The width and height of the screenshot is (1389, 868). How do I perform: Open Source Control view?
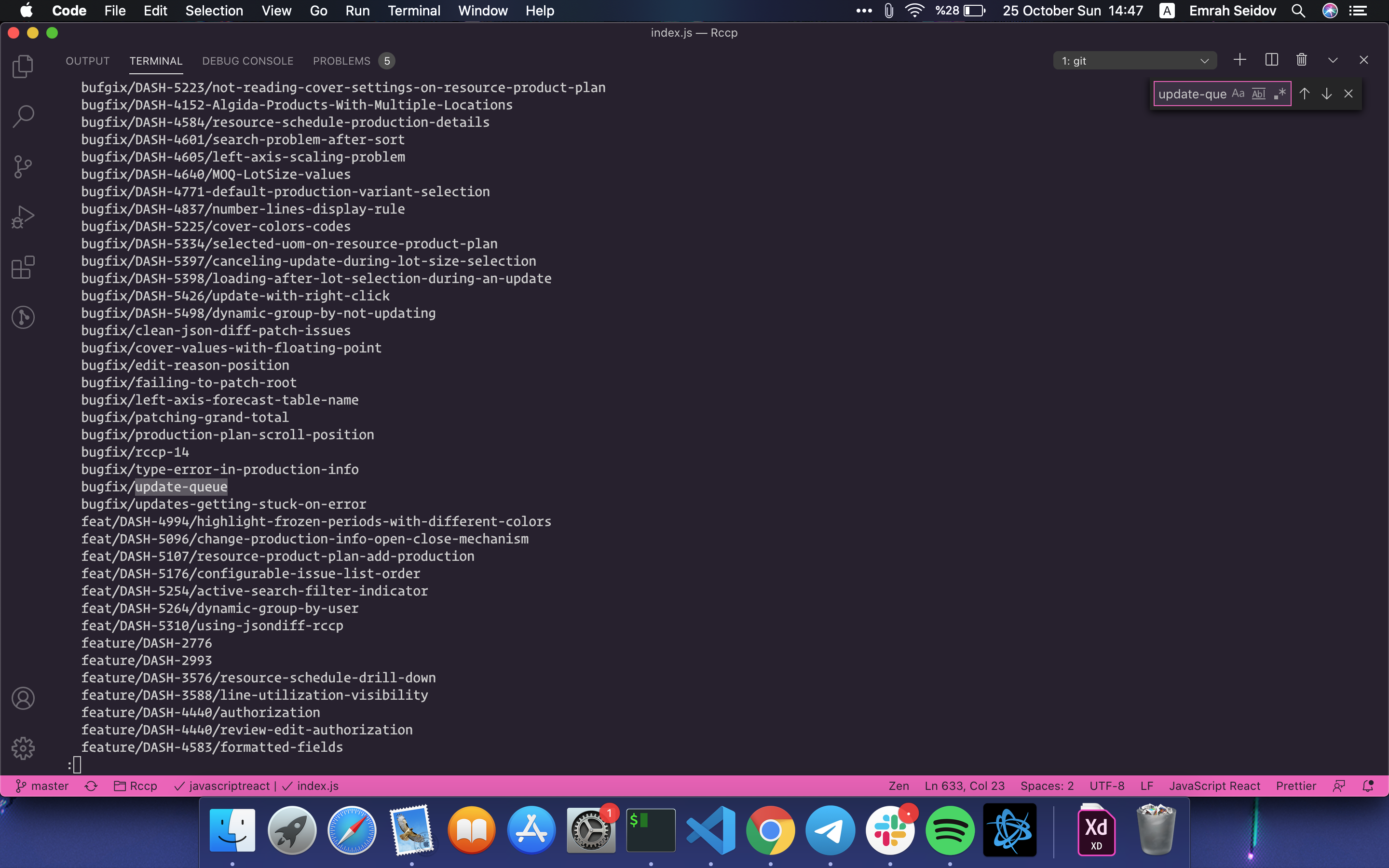pyautogui.click(x=23, y=167)
